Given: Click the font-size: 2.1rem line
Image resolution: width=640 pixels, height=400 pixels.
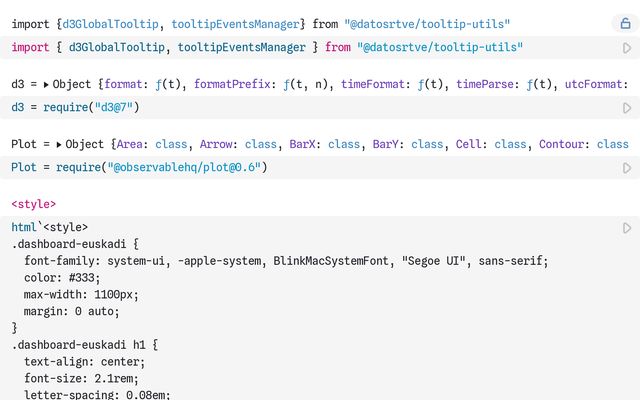Looking at the screenshot, I should (81, 378).
